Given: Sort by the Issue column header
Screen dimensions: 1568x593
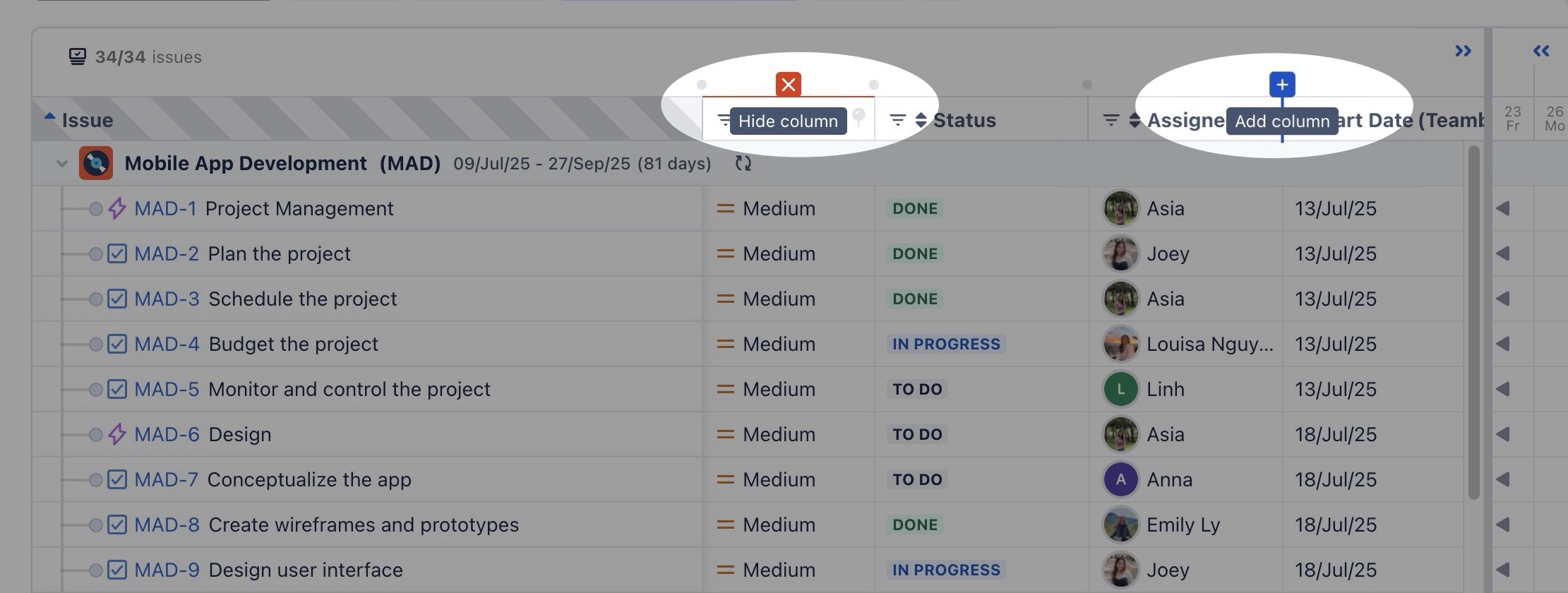Looking at the screenshot, I should pyautogui.click(x=87, y=121).
